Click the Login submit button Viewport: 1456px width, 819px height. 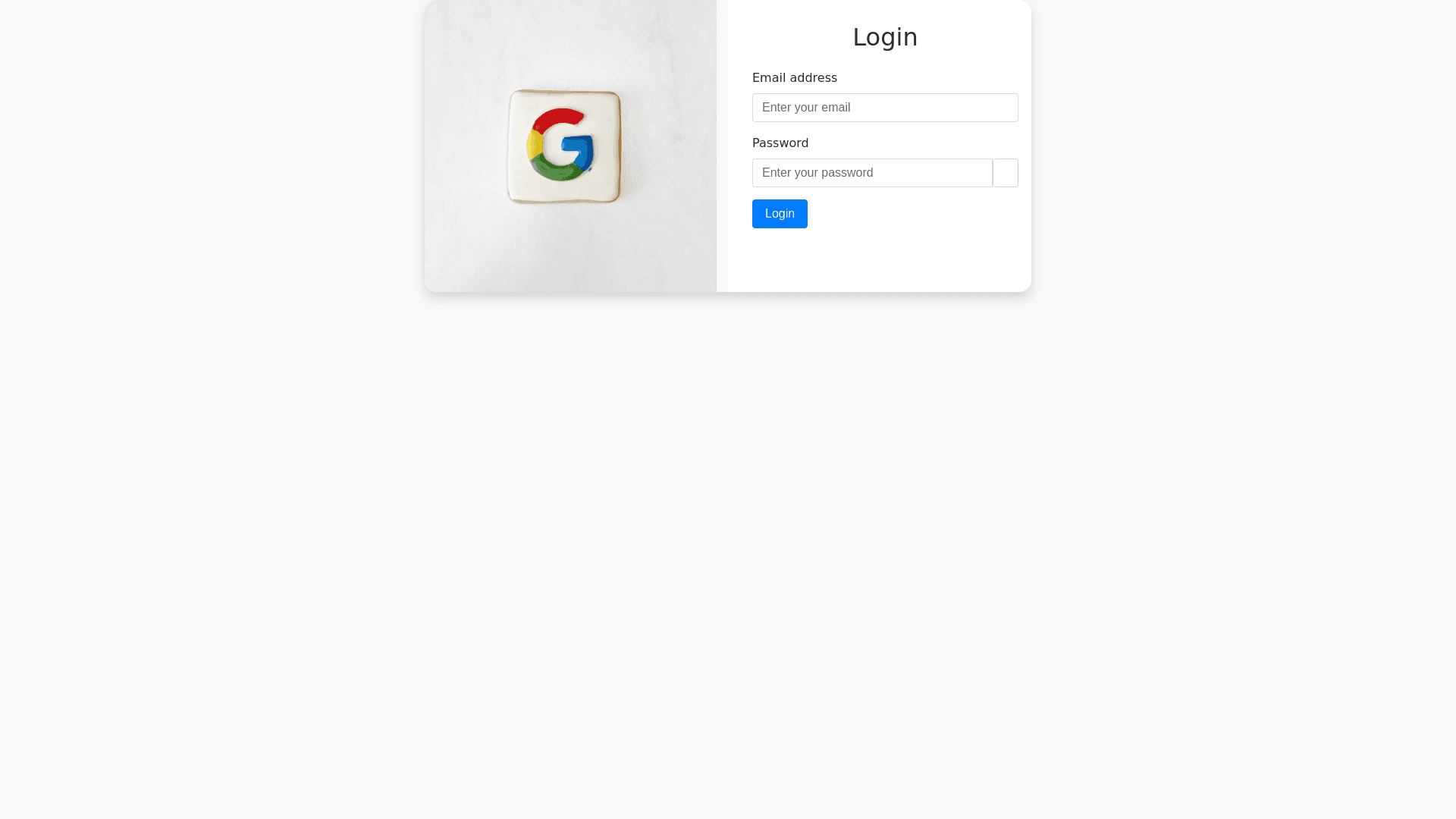coord(780,214)
